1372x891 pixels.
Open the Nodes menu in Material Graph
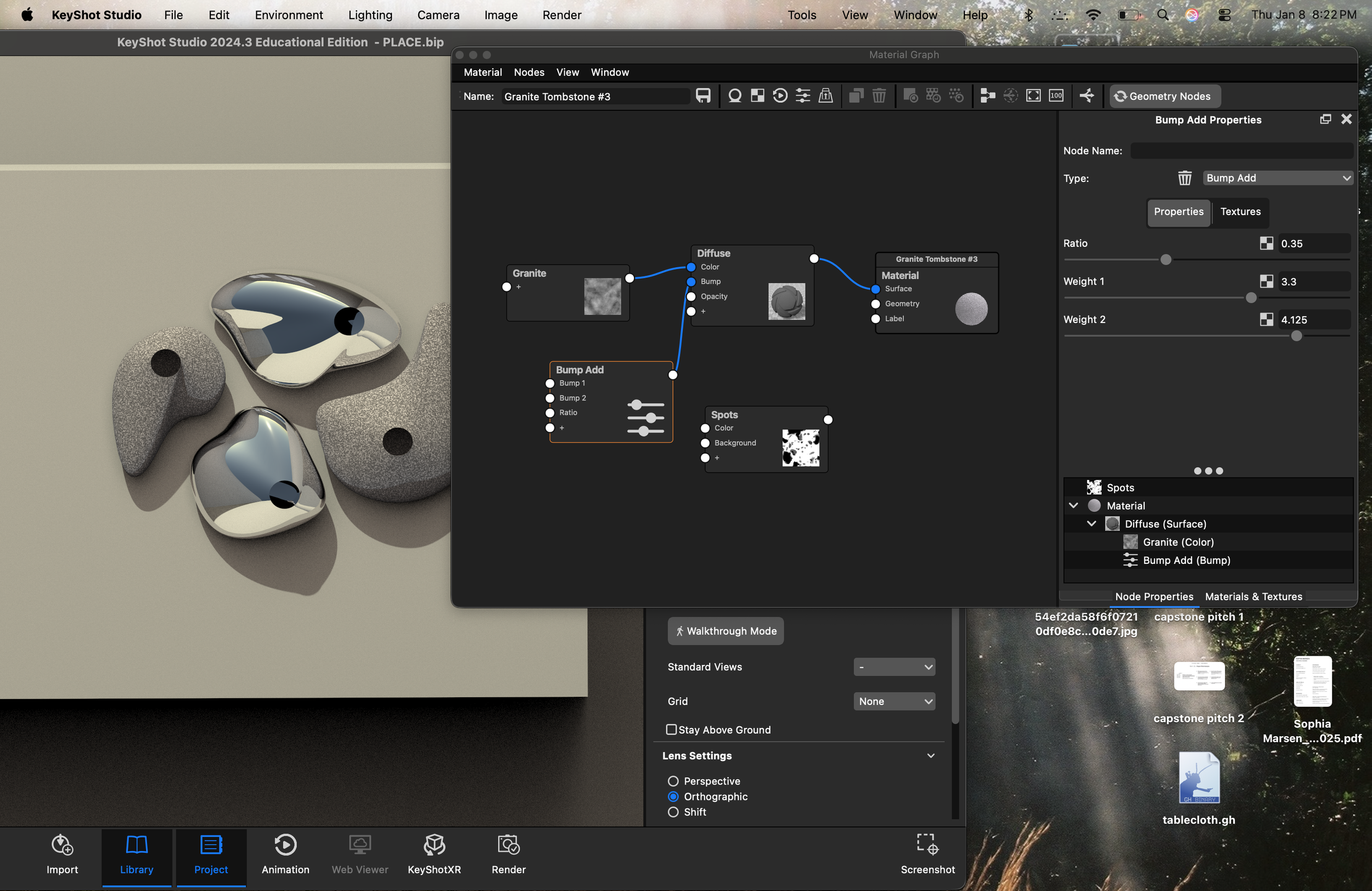[528, 72]
